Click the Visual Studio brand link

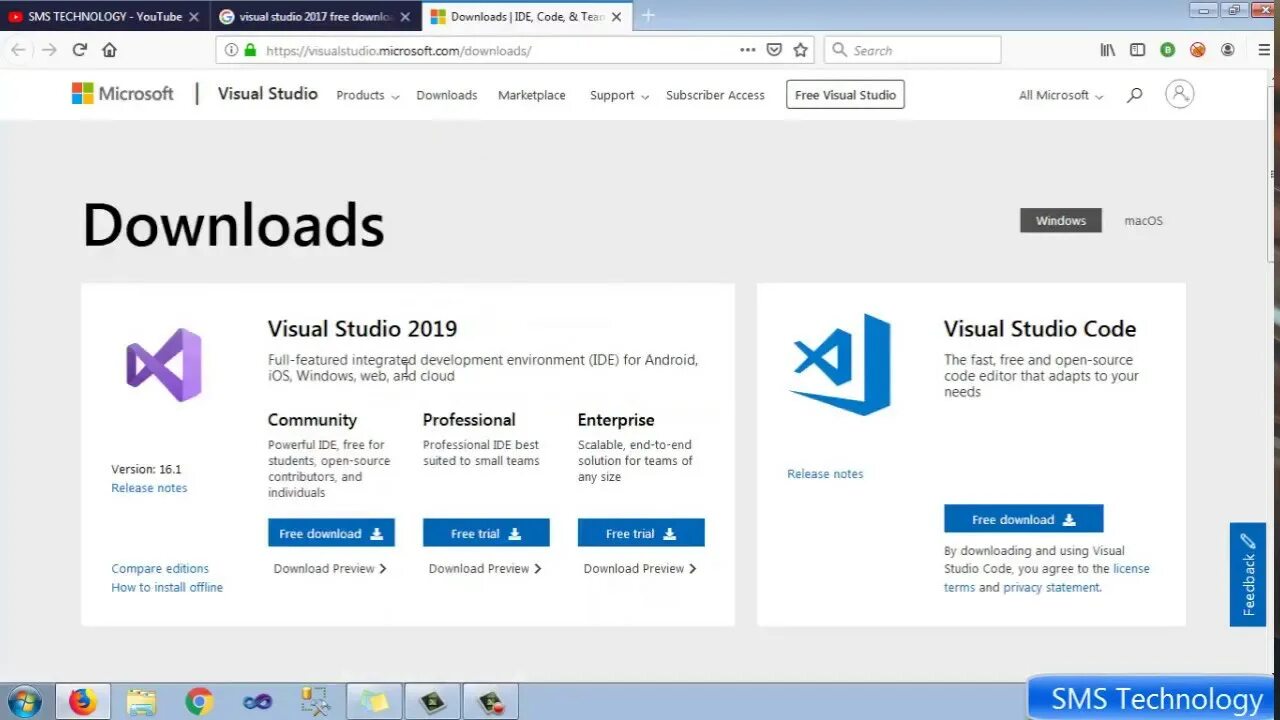click(x=267, y=93)
